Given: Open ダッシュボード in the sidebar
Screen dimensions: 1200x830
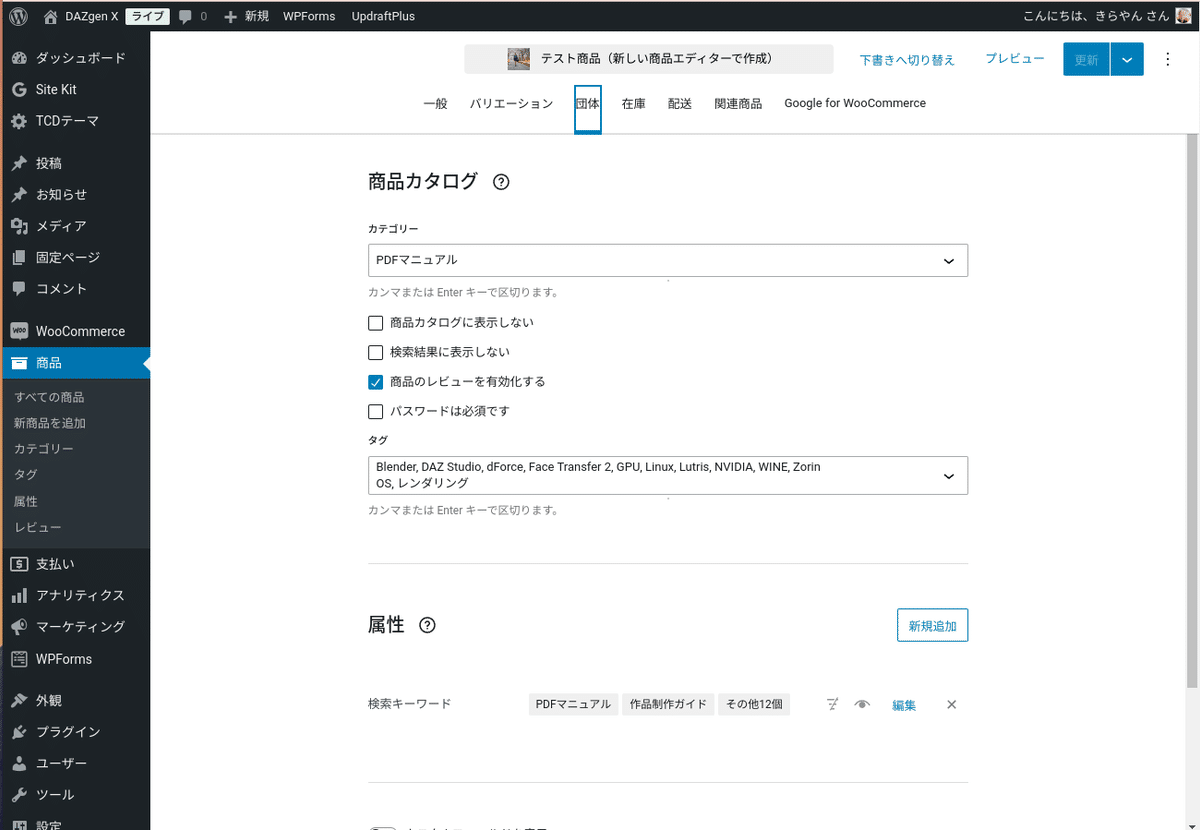Looking at the screenshot, I should [x=75, y=58].
